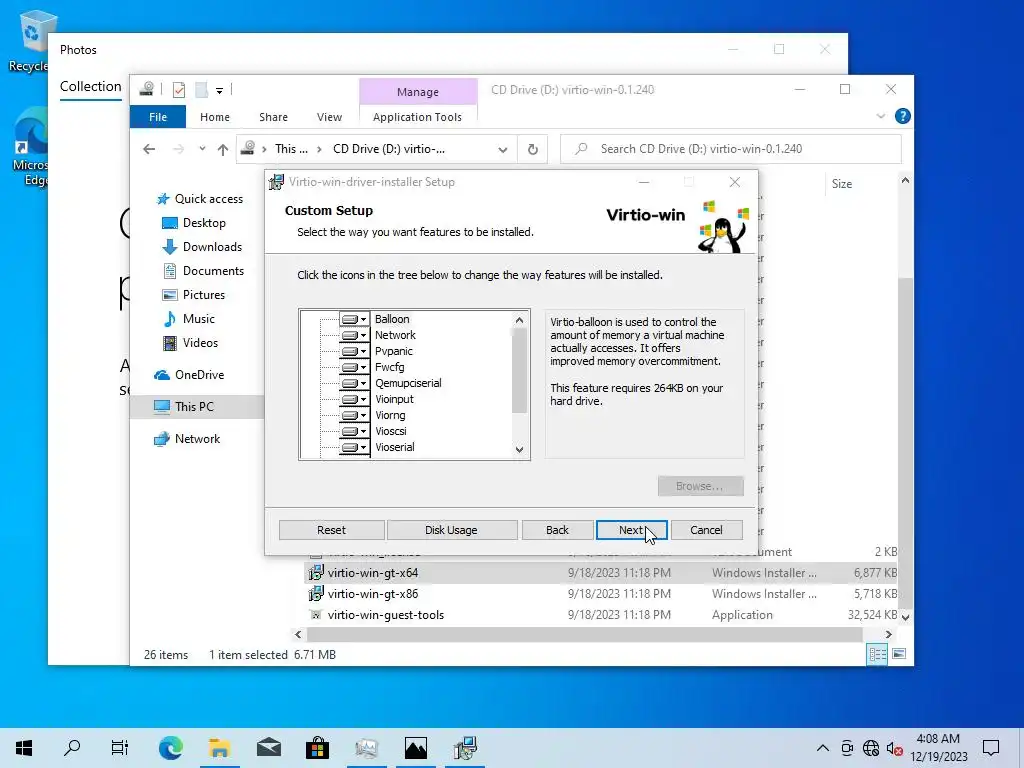This screenshot has width=1024, height=768.
Task: Expand the Explorer ribbon chevron
Action: click(880, 116)
